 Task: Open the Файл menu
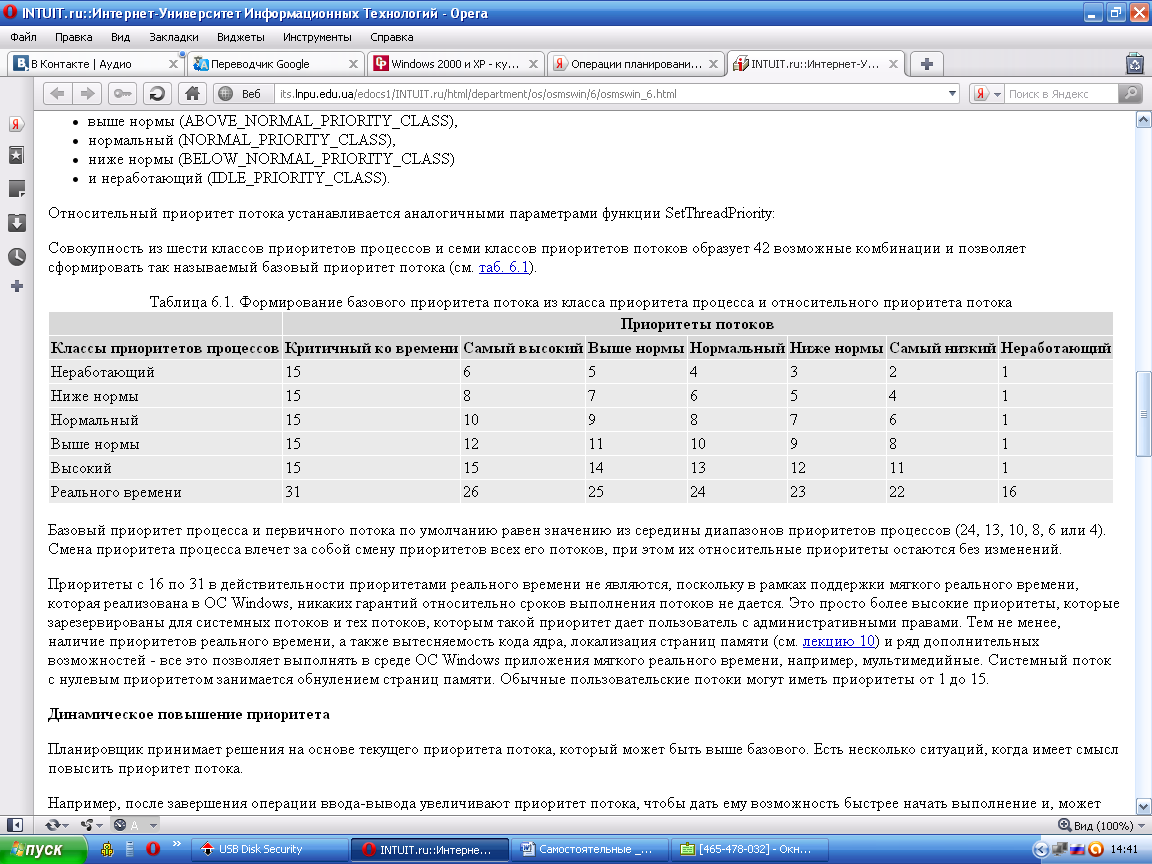[24, 37]
